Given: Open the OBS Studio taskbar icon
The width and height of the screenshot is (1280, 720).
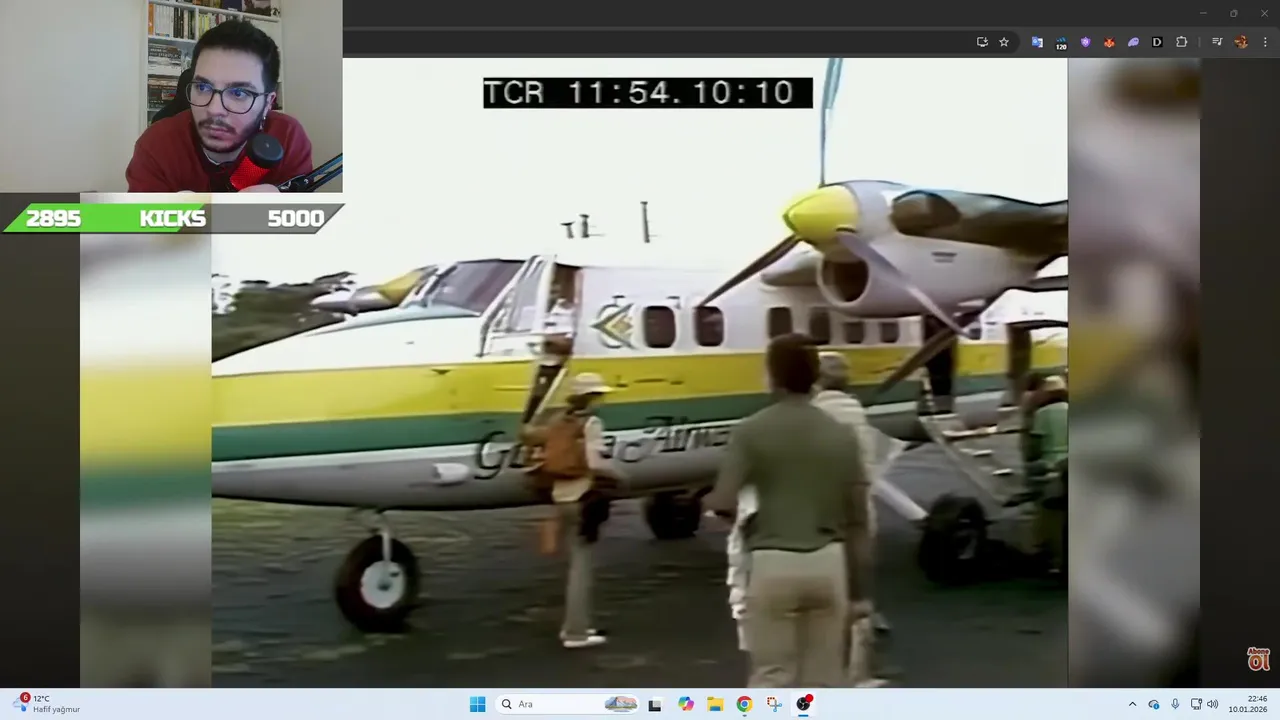Looking at the screenshot, I should (803, 704).
